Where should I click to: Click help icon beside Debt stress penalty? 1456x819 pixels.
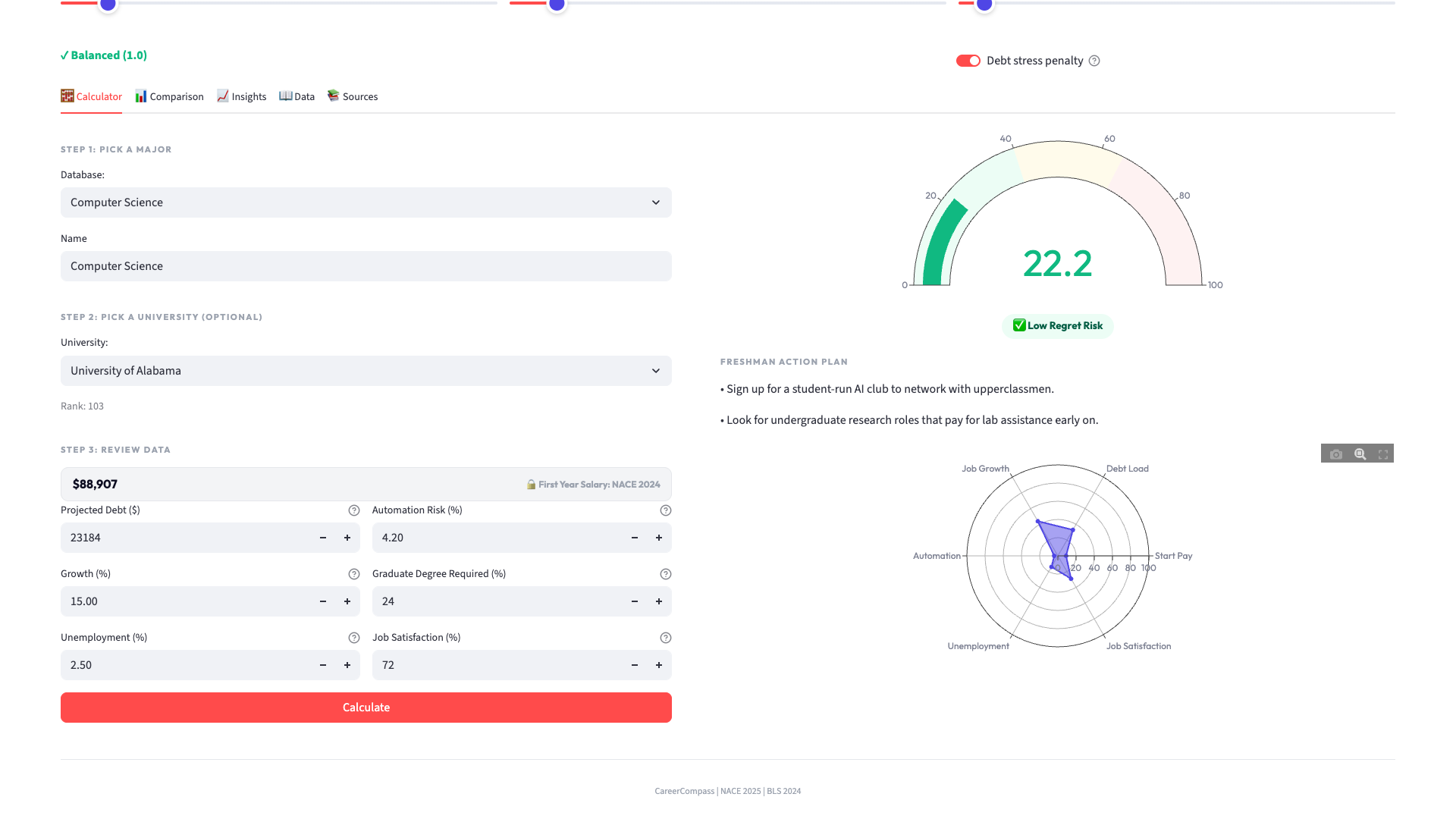(x=1094, y=61)
